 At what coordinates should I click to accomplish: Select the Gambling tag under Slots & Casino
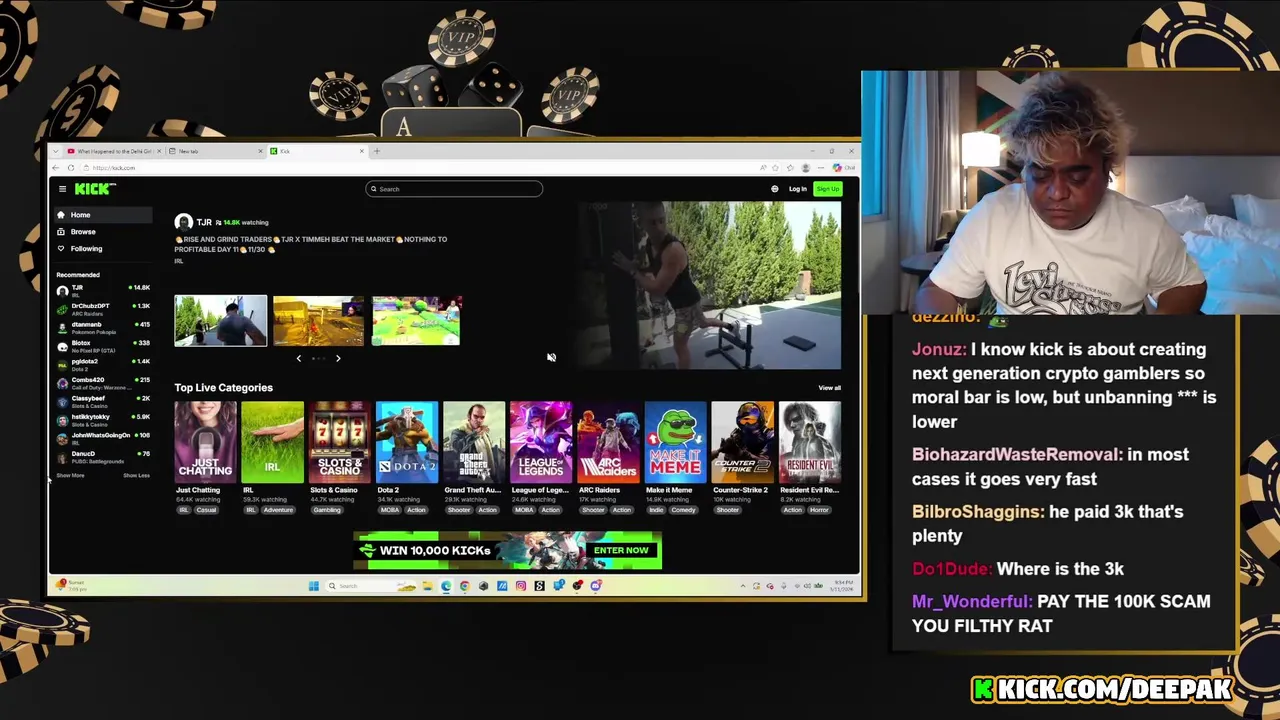click(x=327, y=510)
